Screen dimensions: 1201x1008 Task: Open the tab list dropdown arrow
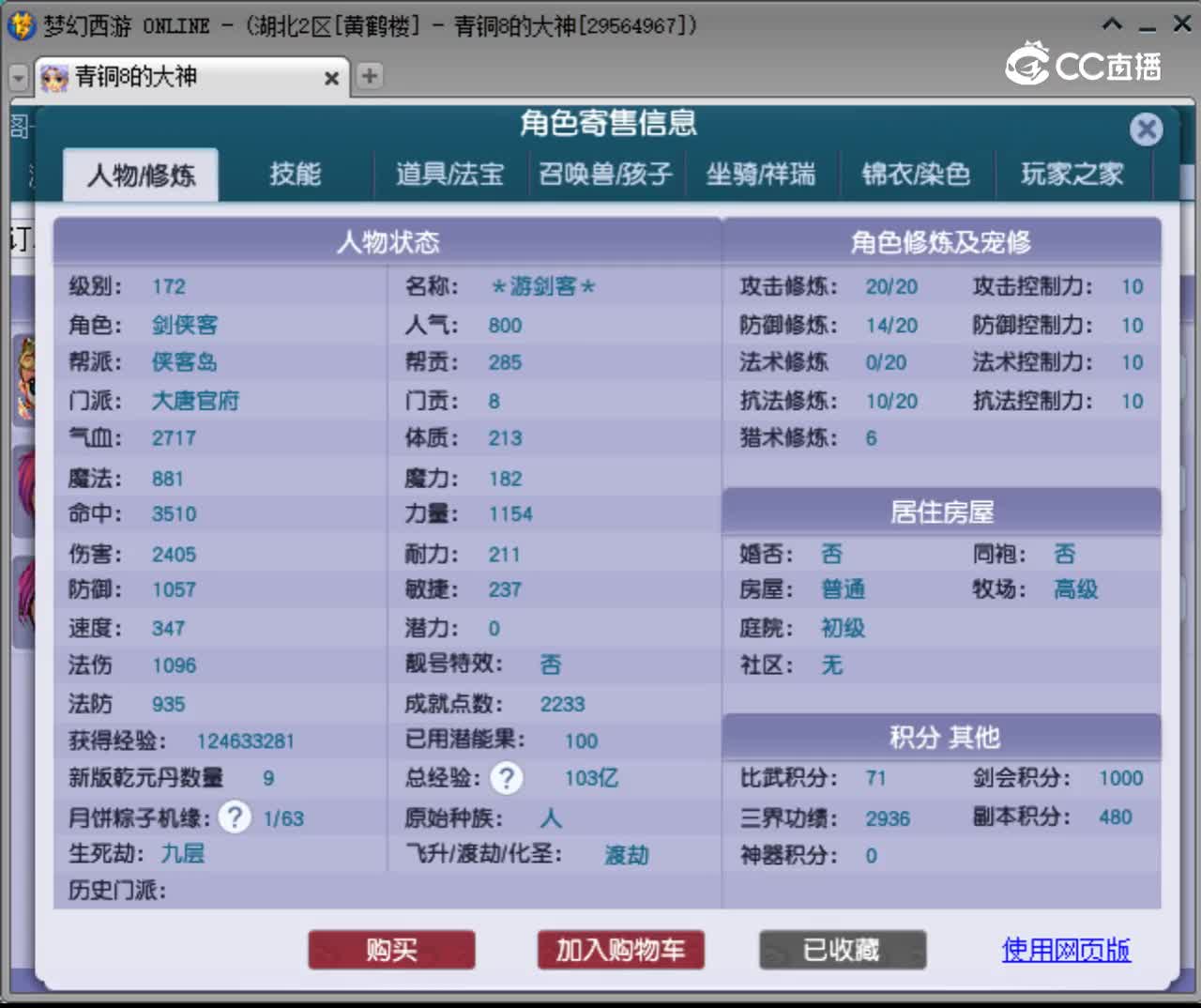point(18,78)
